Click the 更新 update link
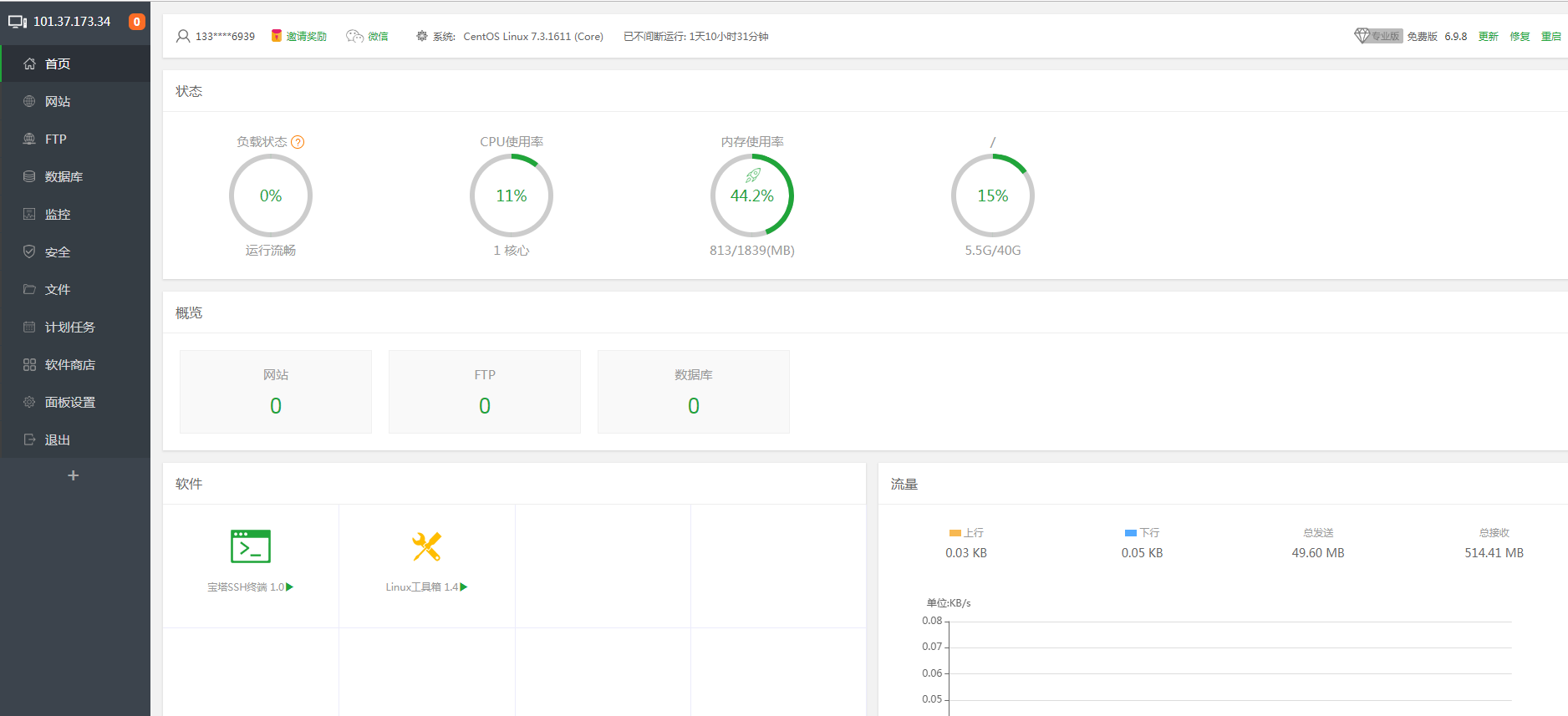The height and width of the screenshot is (716, 1568). pyautogui.click(x=1488, y=36)
